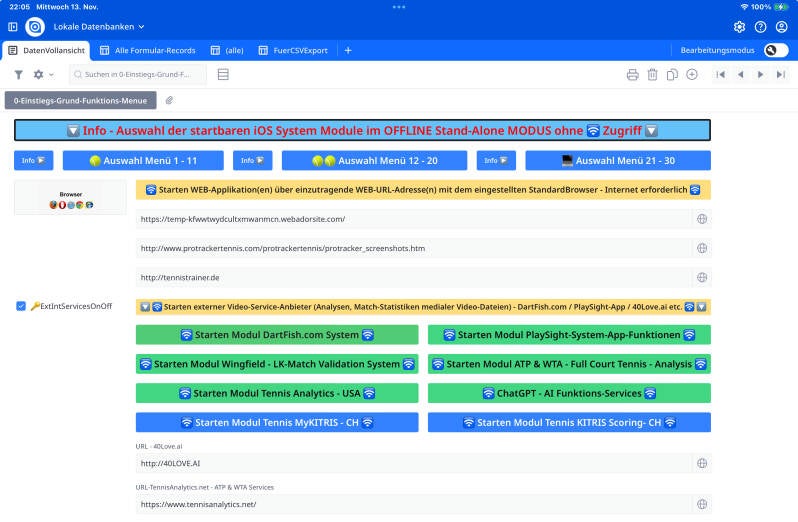Expand the Lokale Datenbanken dropdown
Screen dimensions: 798x522
pos(99,26)
